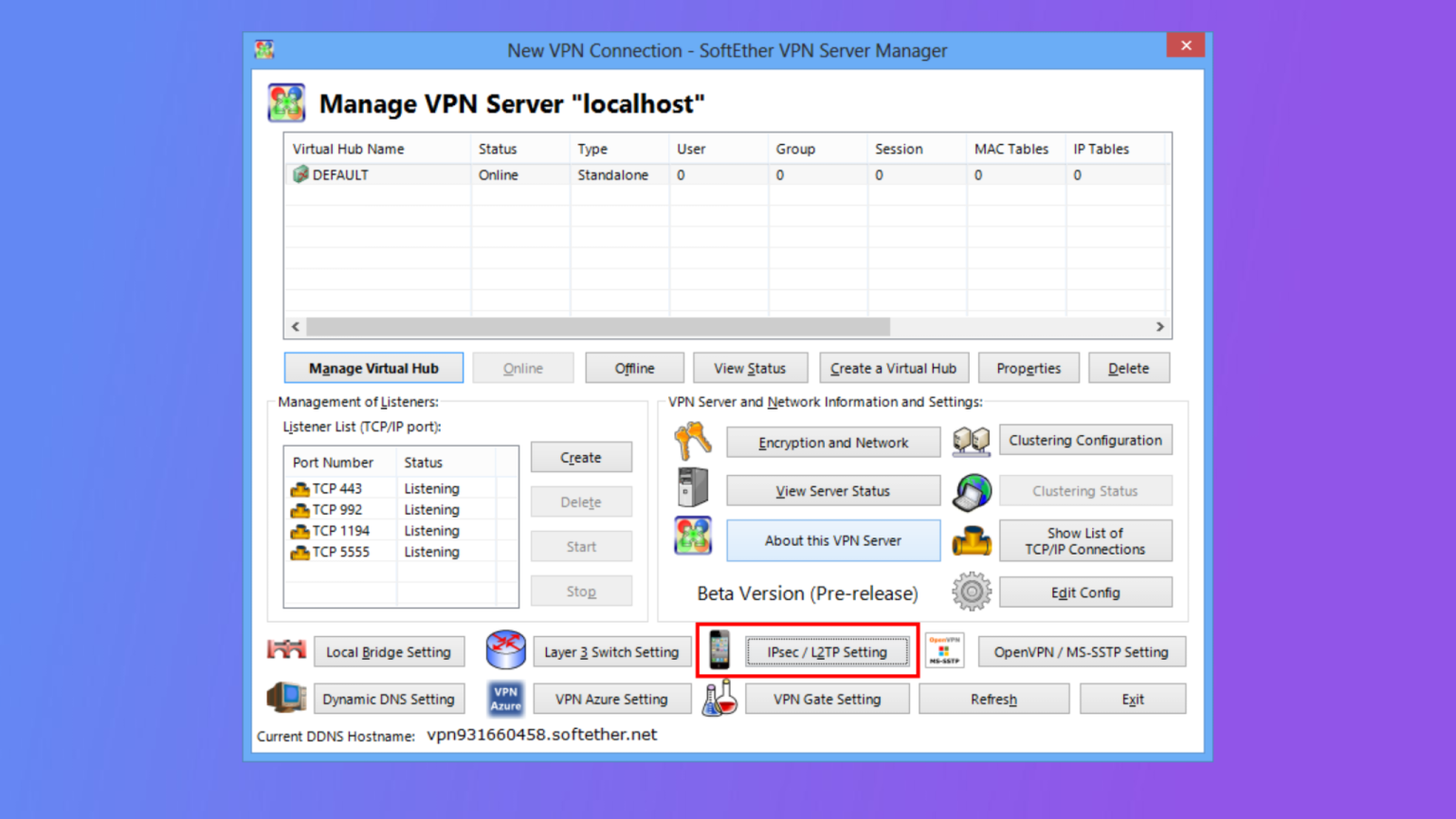Click the OpenVPN MS-SSTP logo icon
Viewport: 1456px width, 819px height.
[944, 650]
